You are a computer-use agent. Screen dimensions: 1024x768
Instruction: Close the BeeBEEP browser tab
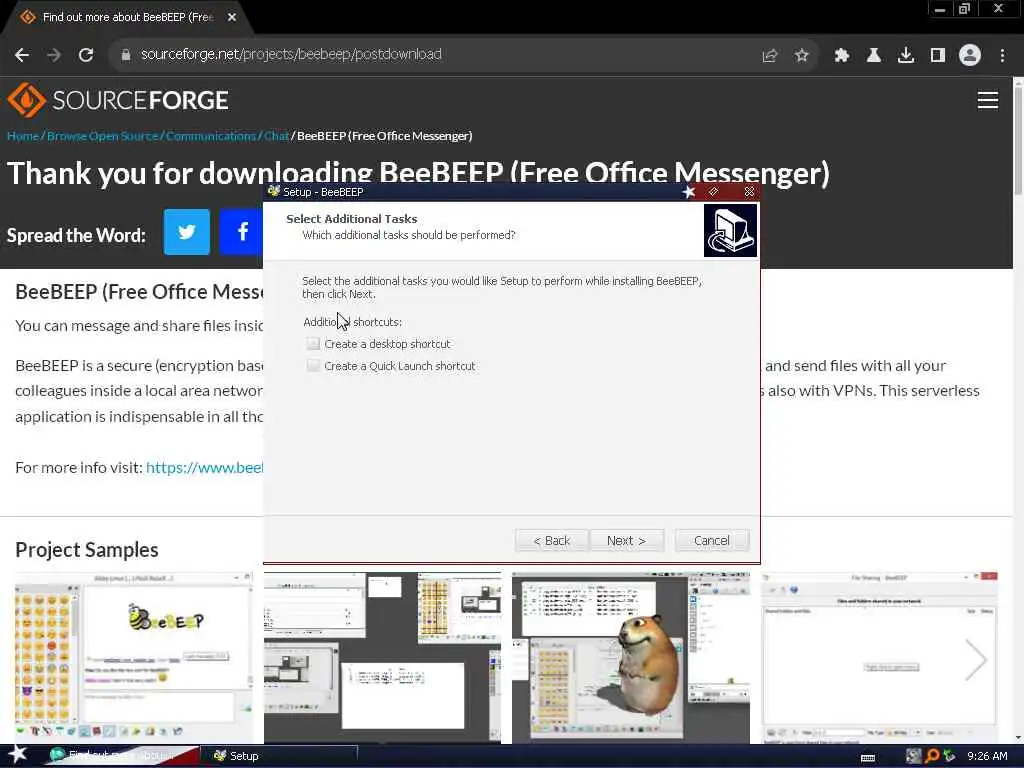point(232,18)
